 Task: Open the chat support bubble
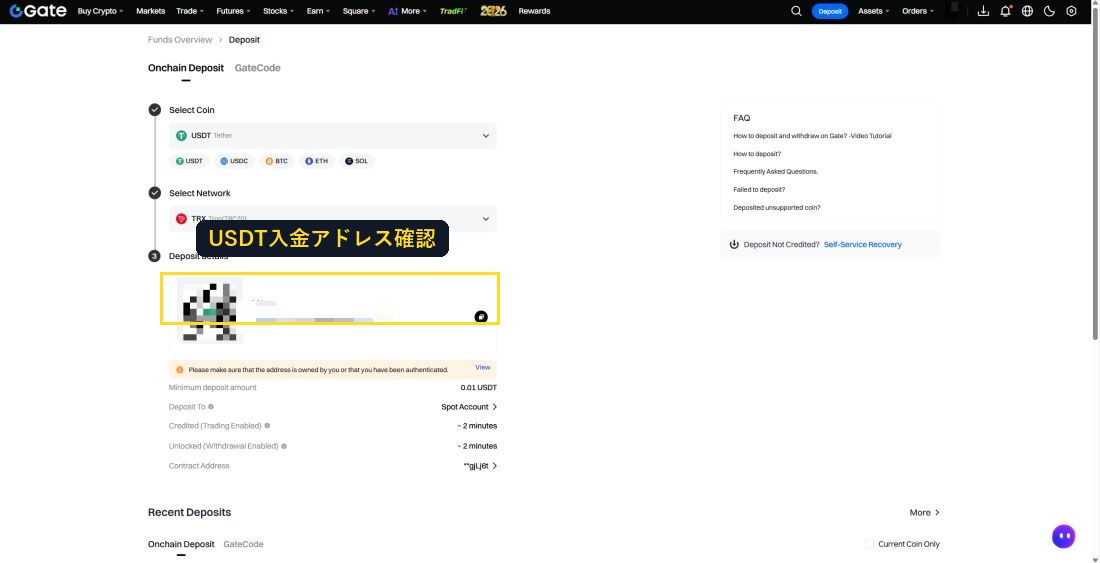1064,536
